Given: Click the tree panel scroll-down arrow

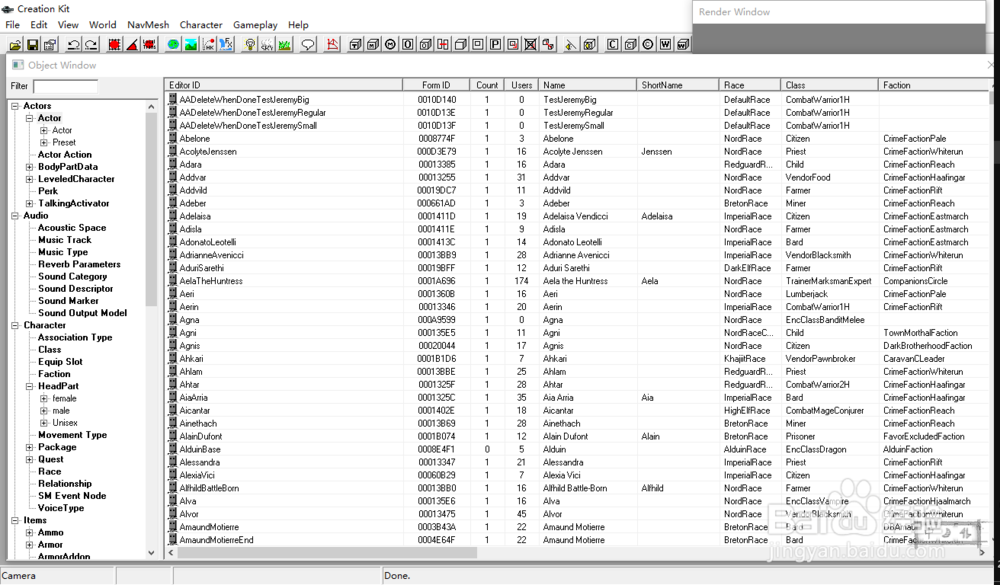Looking at the screenshot, I should (x=151, y=552).
